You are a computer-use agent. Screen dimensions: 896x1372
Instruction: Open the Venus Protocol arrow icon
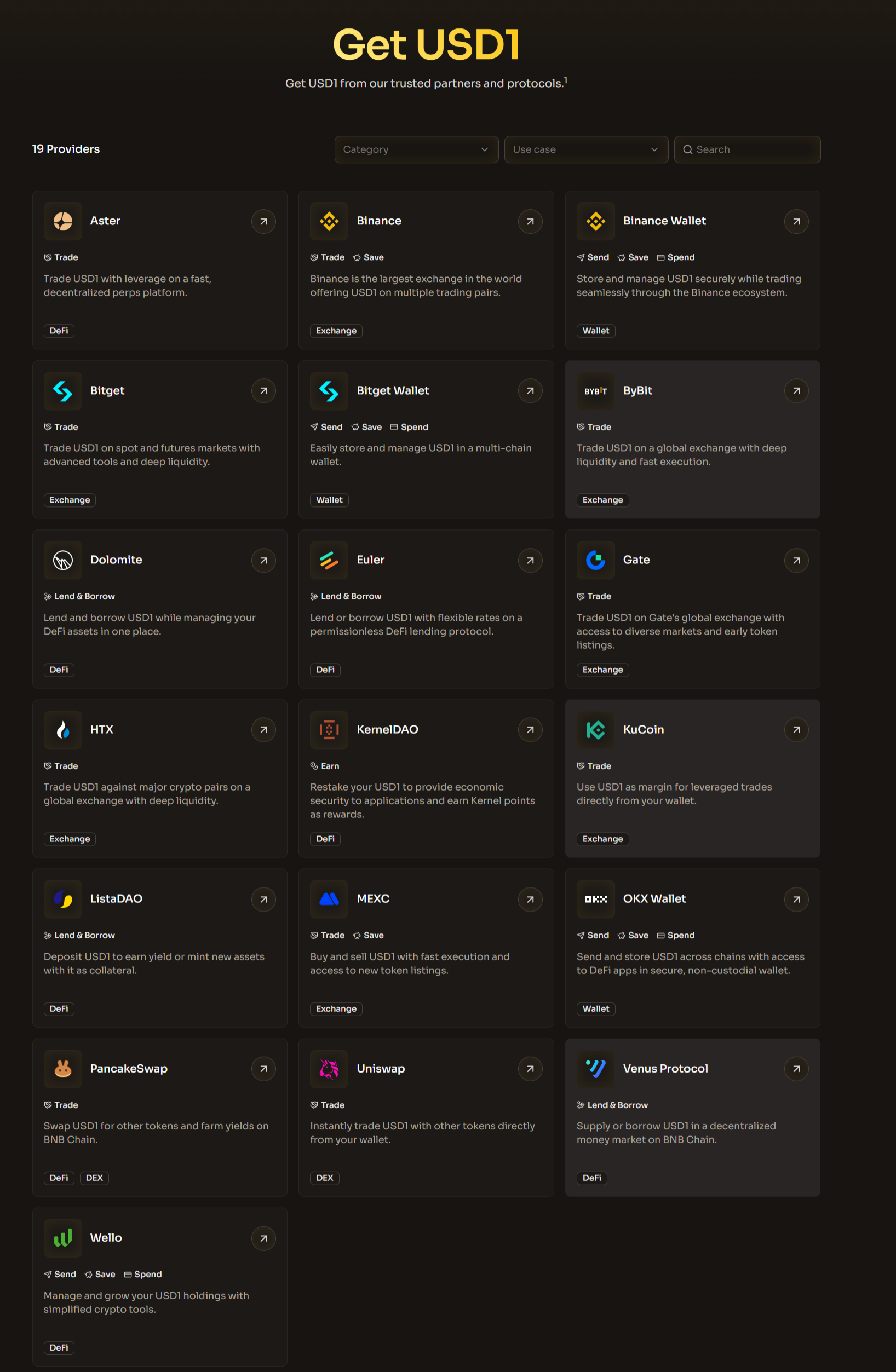pyautogui.click(x=796, y=1069)
